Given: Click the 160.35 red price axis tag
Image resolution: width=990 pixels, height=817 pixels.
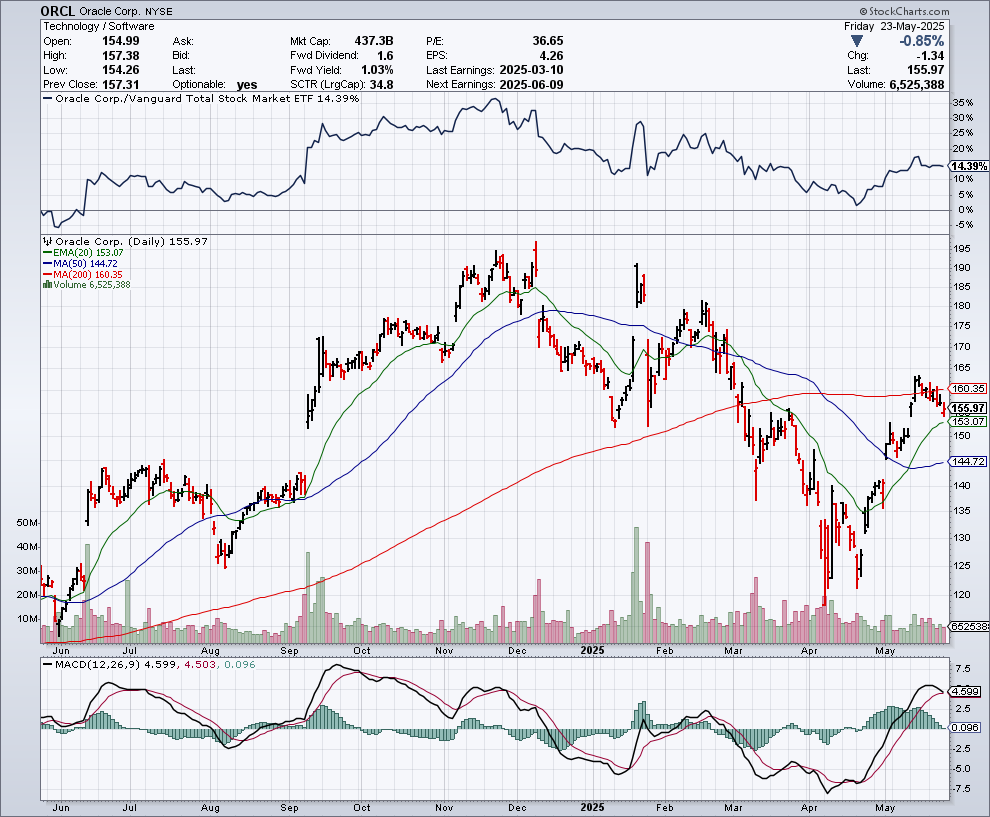Looking at the screenshot, I should (968, 389).
